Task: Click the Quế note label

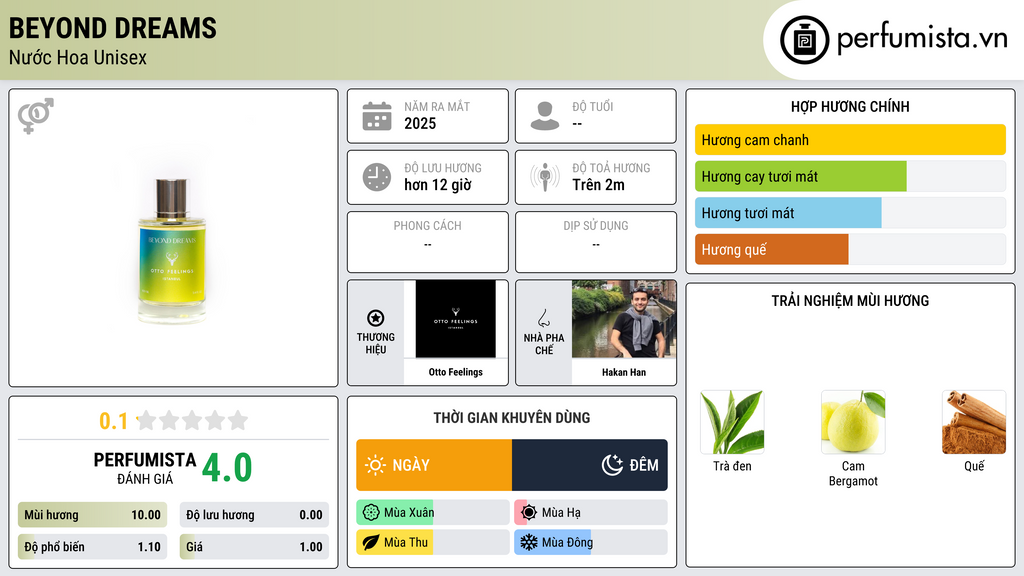Action: click(x=974, y=466)
